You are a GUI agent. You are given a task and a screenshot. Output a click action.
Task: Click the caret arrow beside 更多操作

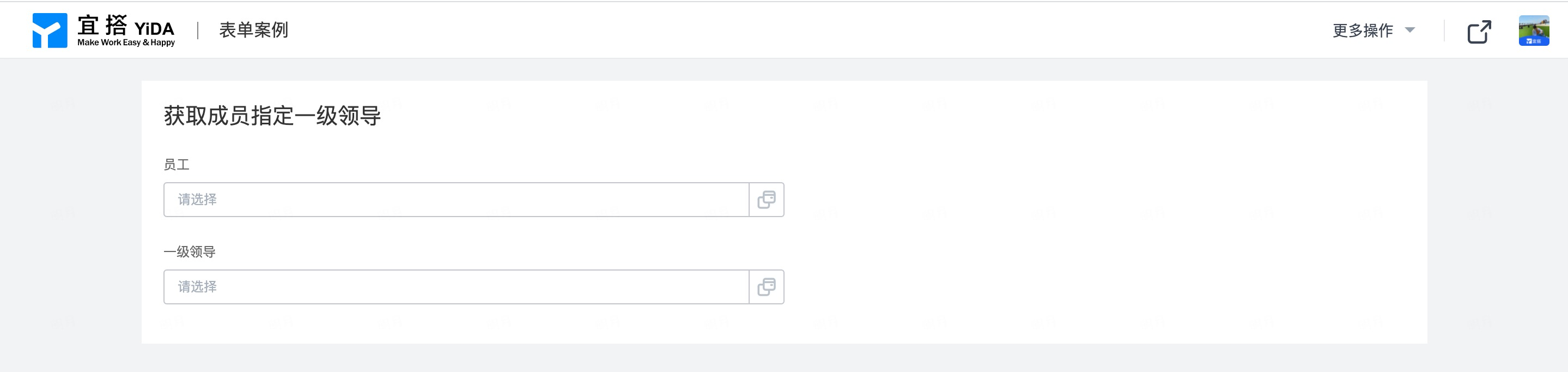click(1410, 30)
